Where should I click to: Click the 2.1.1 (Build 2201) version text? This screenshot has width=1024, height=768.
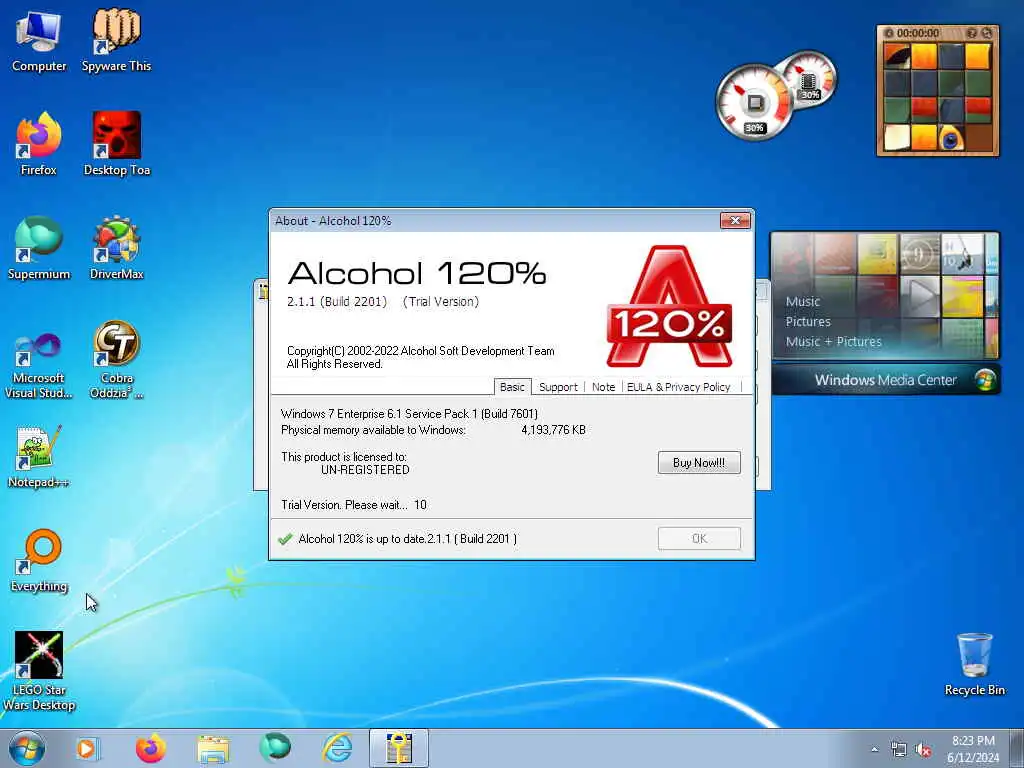[x=337, y=302]
